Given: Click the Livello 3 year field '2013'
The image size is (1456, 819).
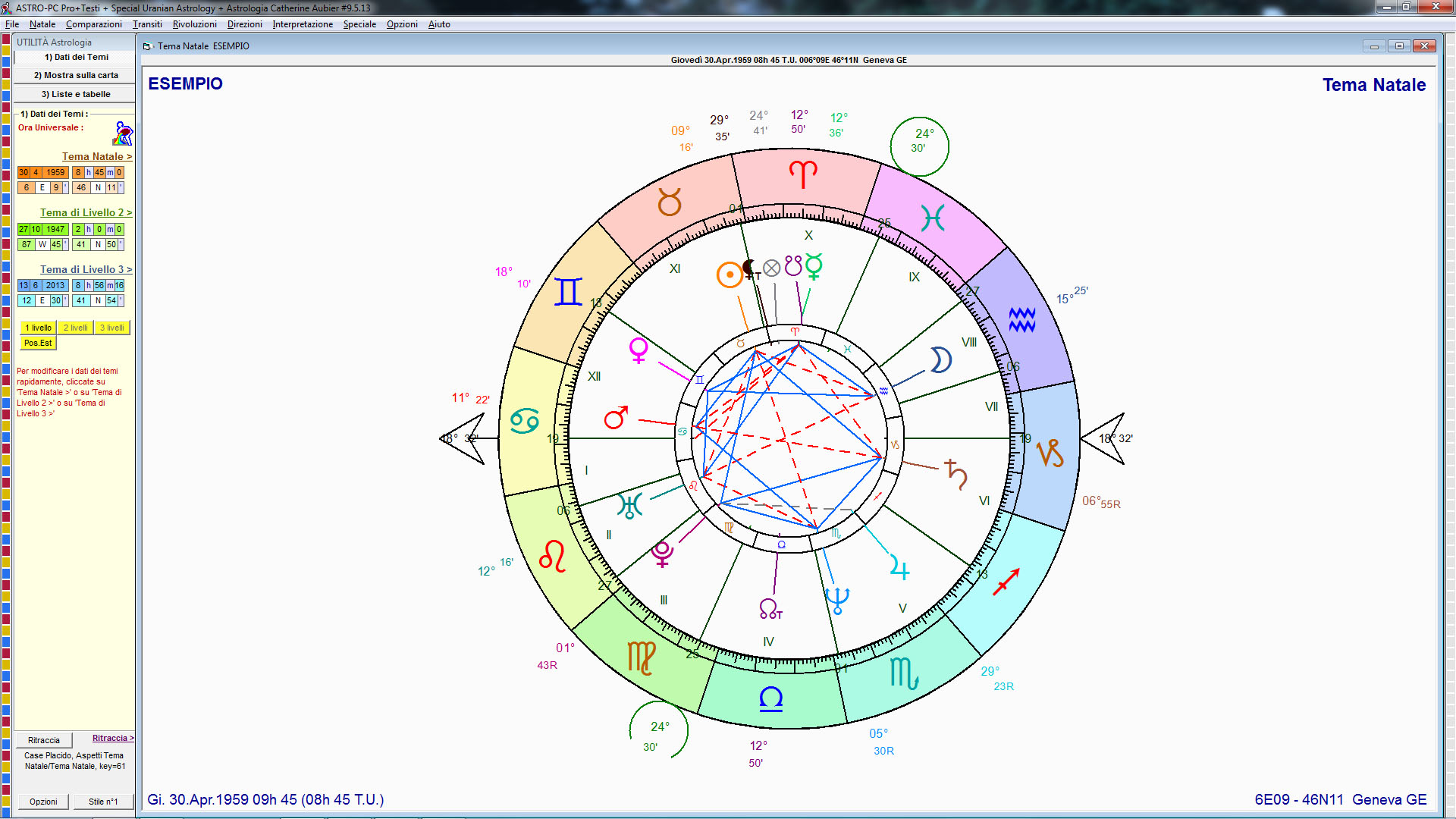Looking at the screenshot, I should (x=55, y=286).
